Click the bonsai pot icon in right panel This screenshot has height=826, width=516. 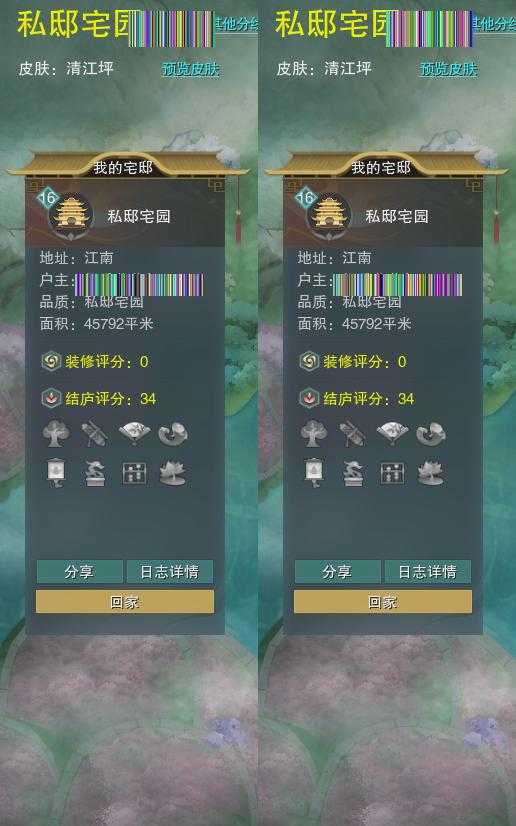pyautogui.click(x=353, y=473)
